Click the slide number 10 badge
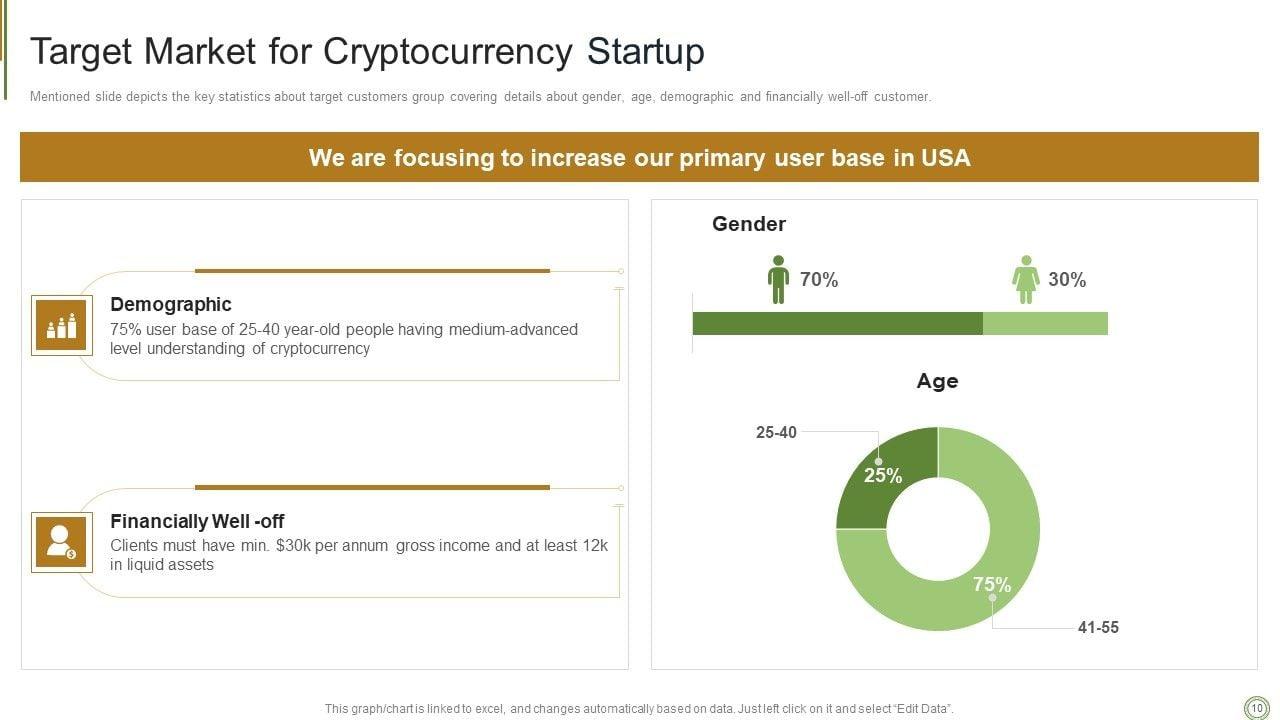This screenshot has height=720, width=1280. pyautogui.click(x=1255, y=708)
